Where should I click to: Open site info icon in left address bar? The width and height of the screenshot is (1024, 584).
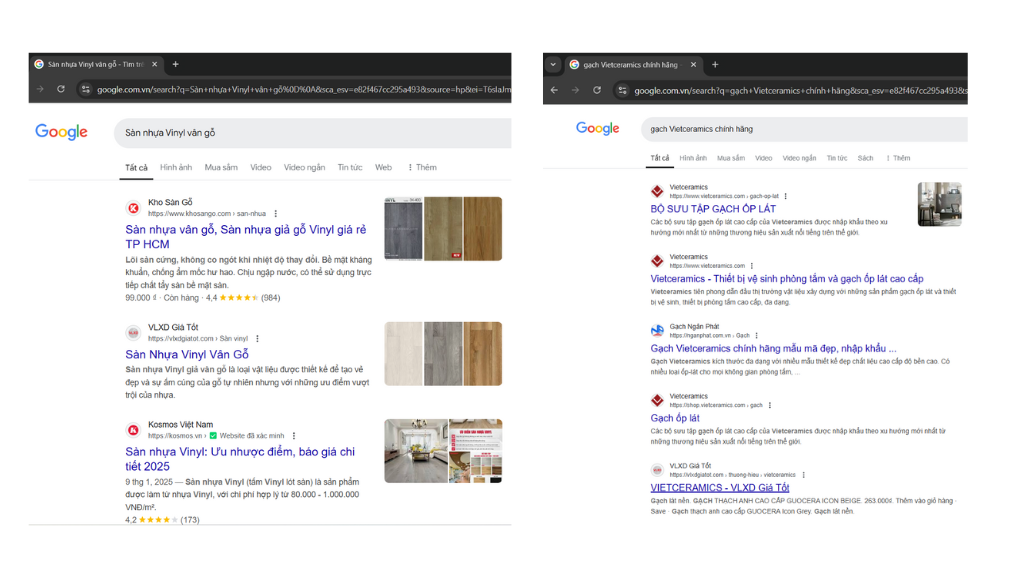[x=86, y=89]
